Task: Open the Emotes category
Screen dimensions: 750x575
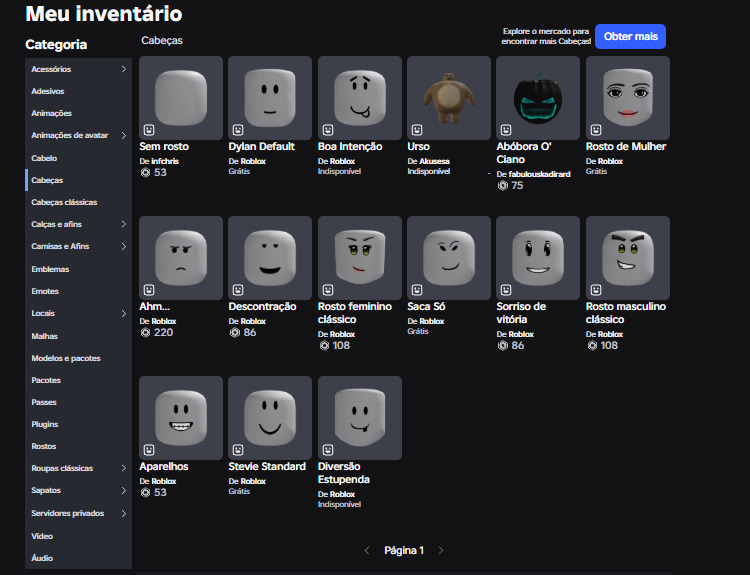Action: tap(45, 291)
